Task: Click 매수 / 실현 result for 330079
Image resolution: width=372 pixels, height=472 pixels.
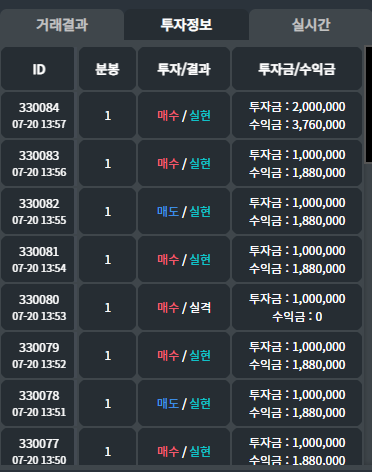Action: [184, 355]
